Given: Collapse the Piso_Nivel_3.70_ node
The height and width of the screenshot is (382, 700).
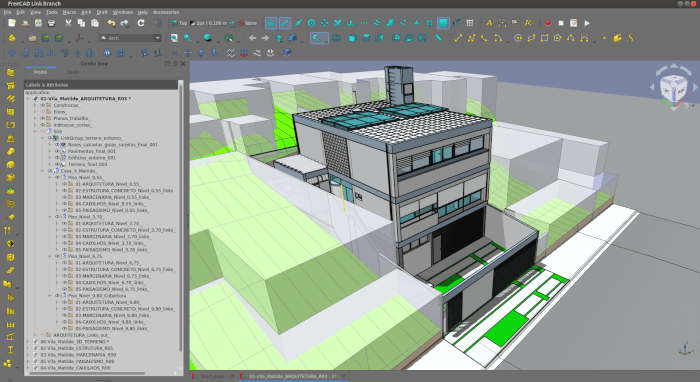Looking at the screenshot, I should (x=50, y=217).
